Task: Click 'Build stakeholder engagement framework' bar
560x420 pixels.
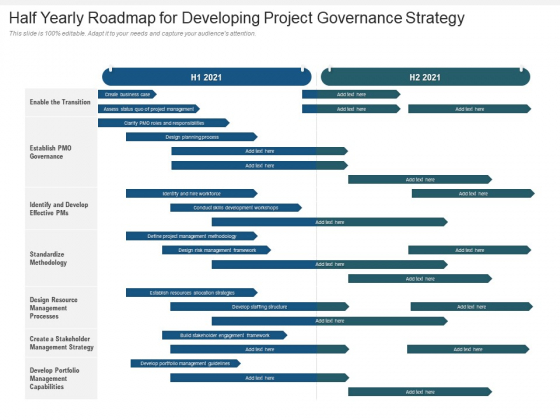Action: coord(225,335)
